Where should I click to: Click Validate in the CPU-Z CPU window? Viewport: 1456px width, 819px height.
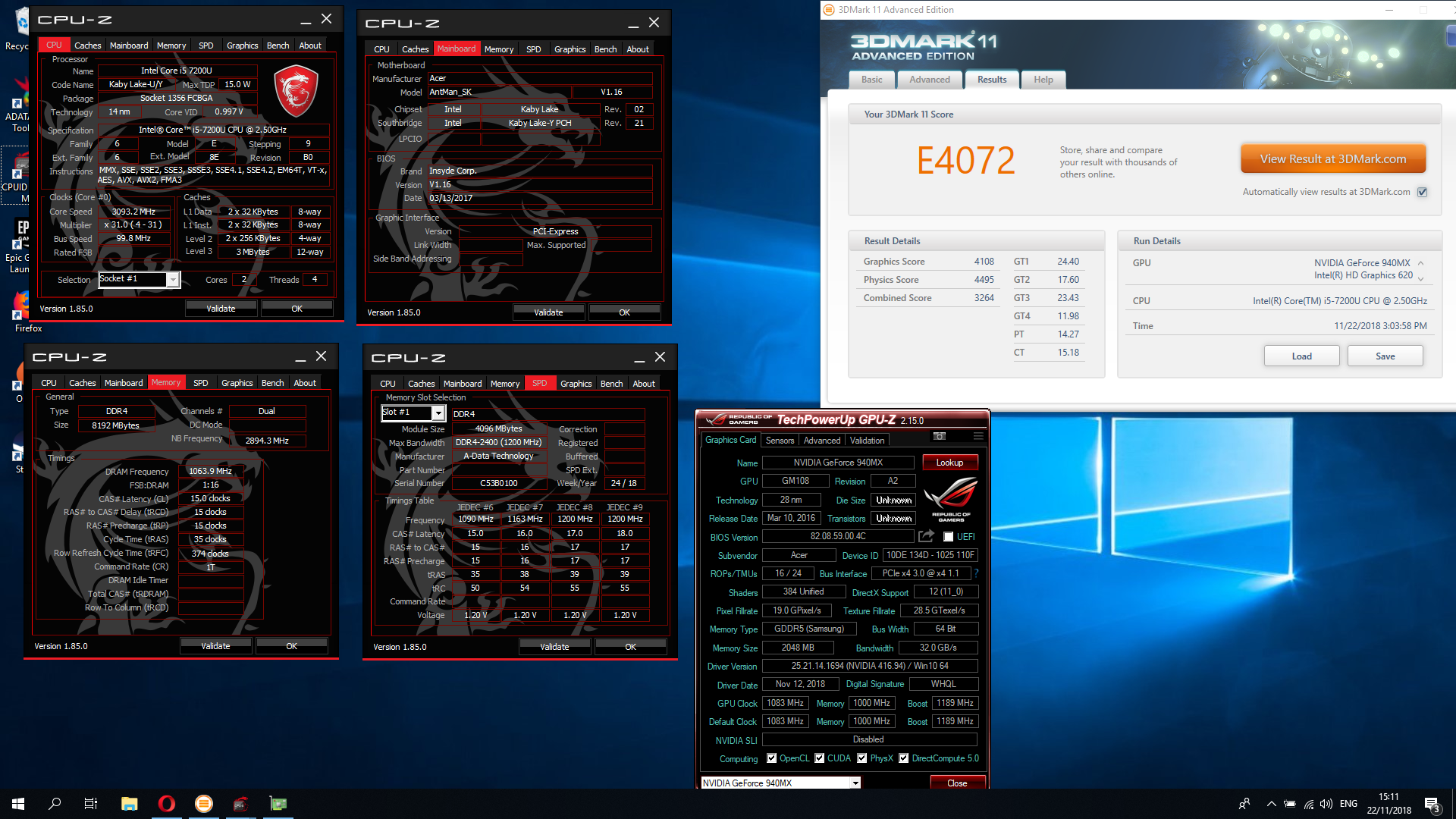[x=221, y=309]
